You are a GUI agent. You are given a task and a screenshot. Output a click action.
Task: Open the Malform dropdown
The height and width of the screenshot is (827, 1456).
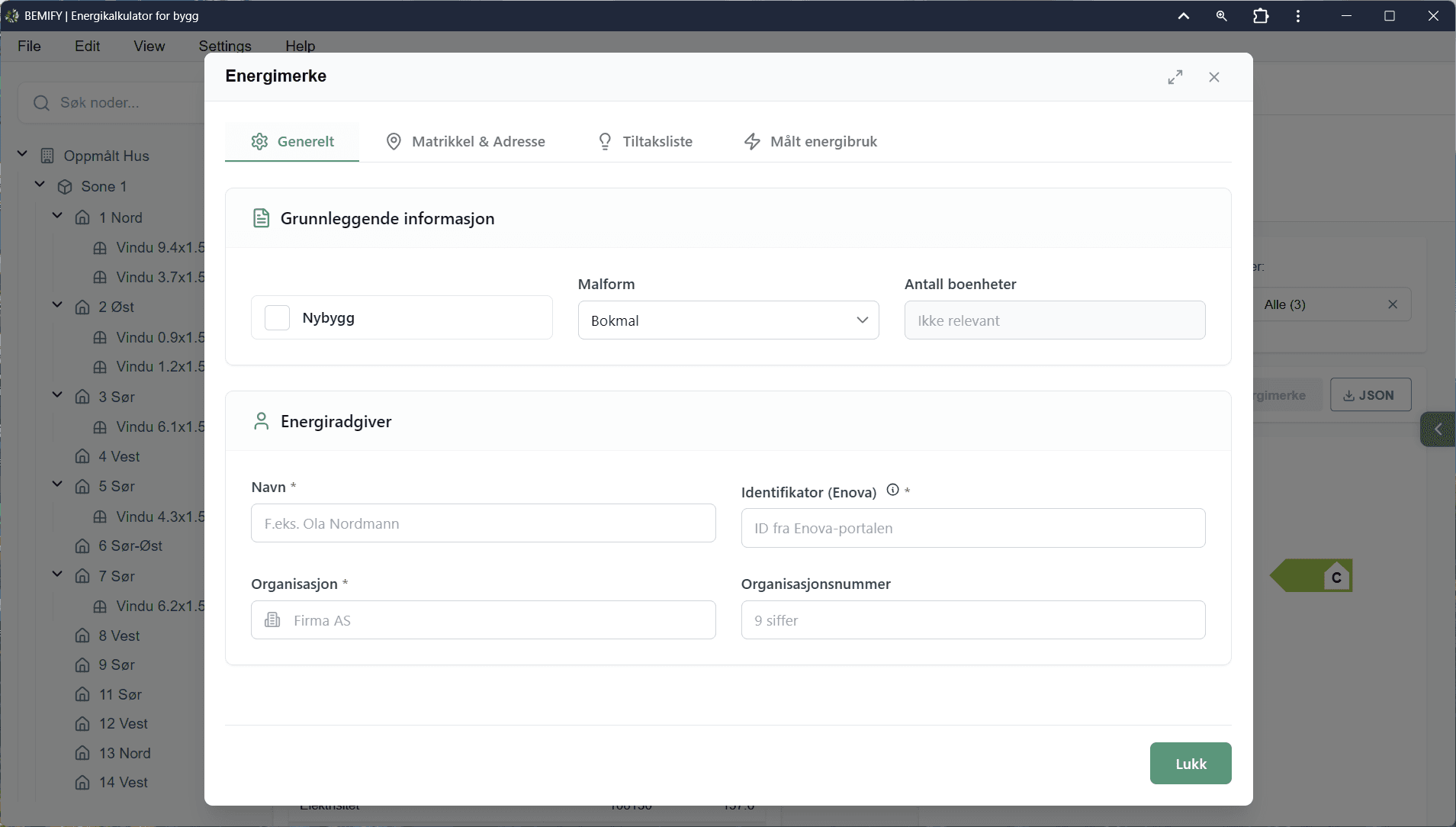(728, 320)
